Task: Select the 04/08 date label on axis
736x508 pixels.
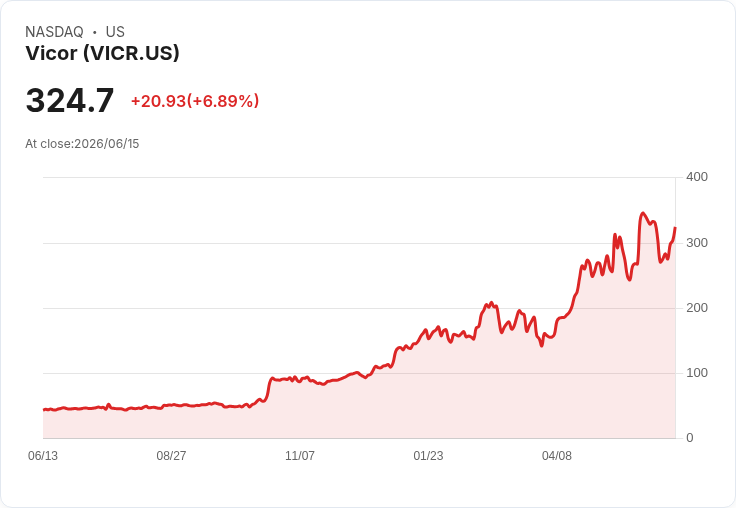Action: (x=557, y=455)
